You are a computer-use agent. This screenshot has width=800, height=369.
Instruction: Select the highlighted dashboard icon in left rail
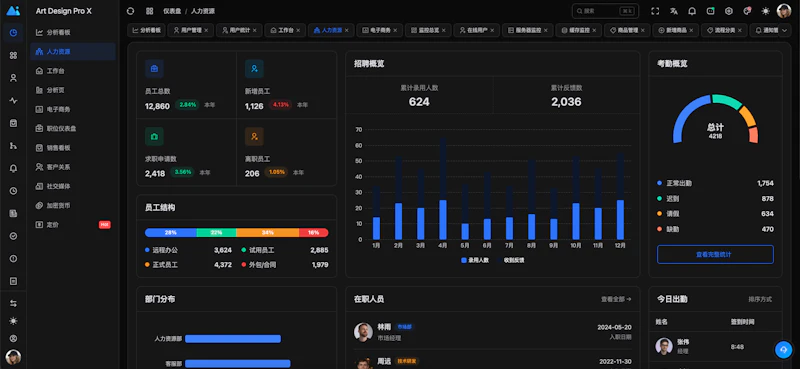(x=13, y=33)
